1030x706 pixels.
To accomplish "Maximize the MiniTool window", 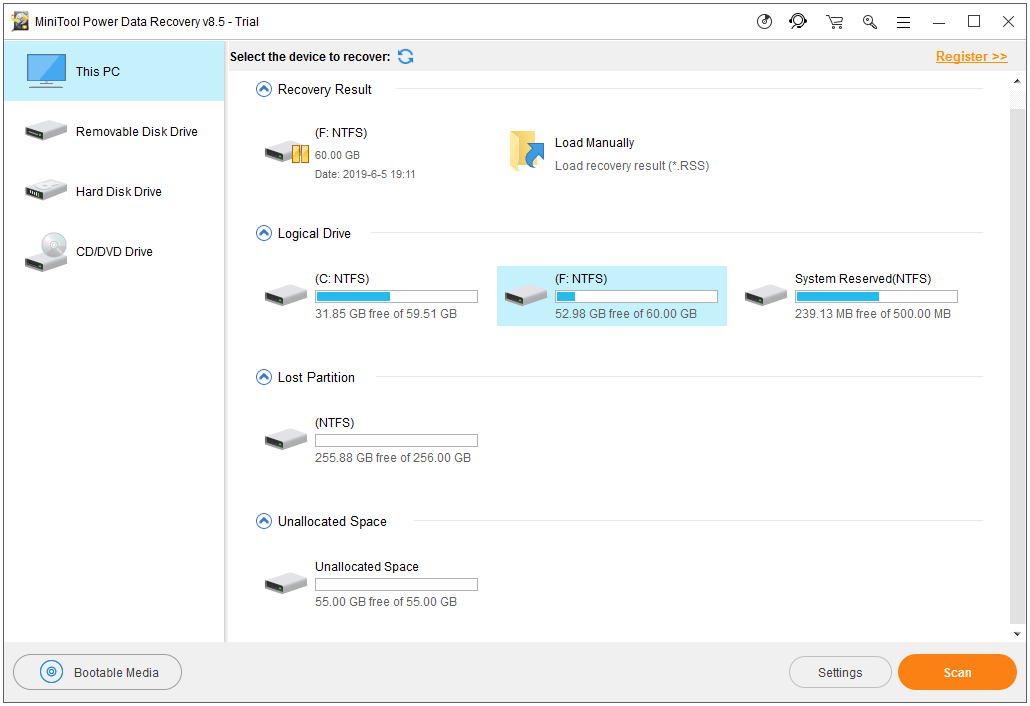I will [974, 22].
